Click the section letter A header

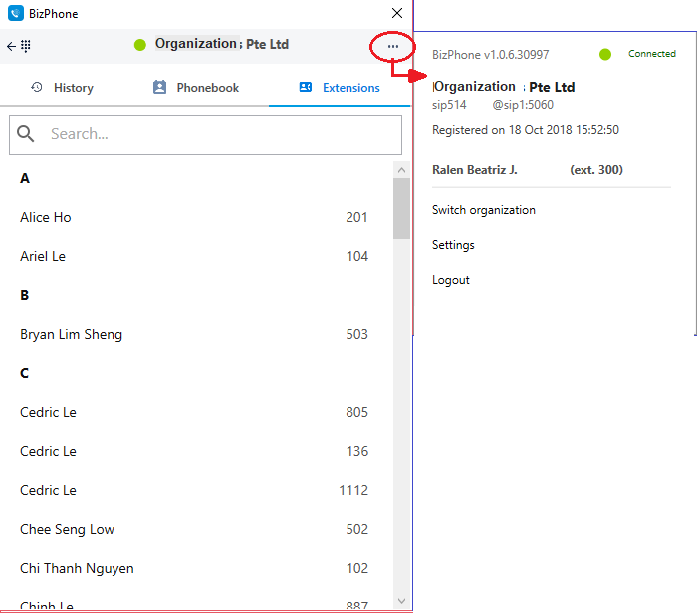coord(25,178)
